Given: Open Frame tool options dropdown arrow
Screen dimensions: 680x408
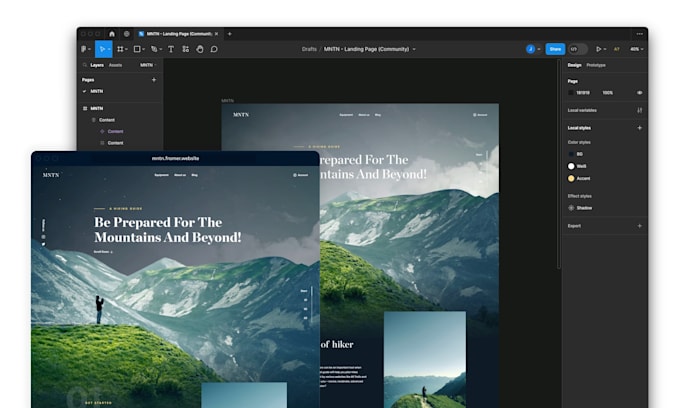Looking at the screenshot, I should click(126, 49).
